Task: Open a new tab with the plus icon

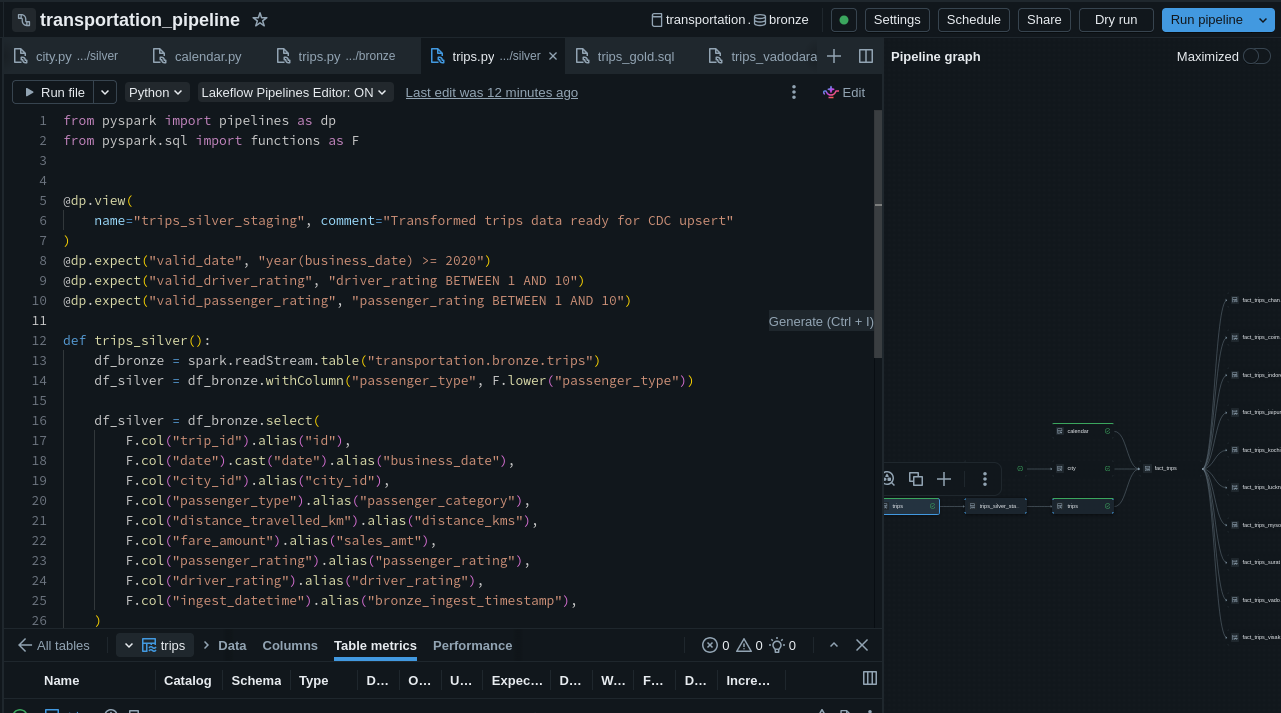Action: pos(834,57)
